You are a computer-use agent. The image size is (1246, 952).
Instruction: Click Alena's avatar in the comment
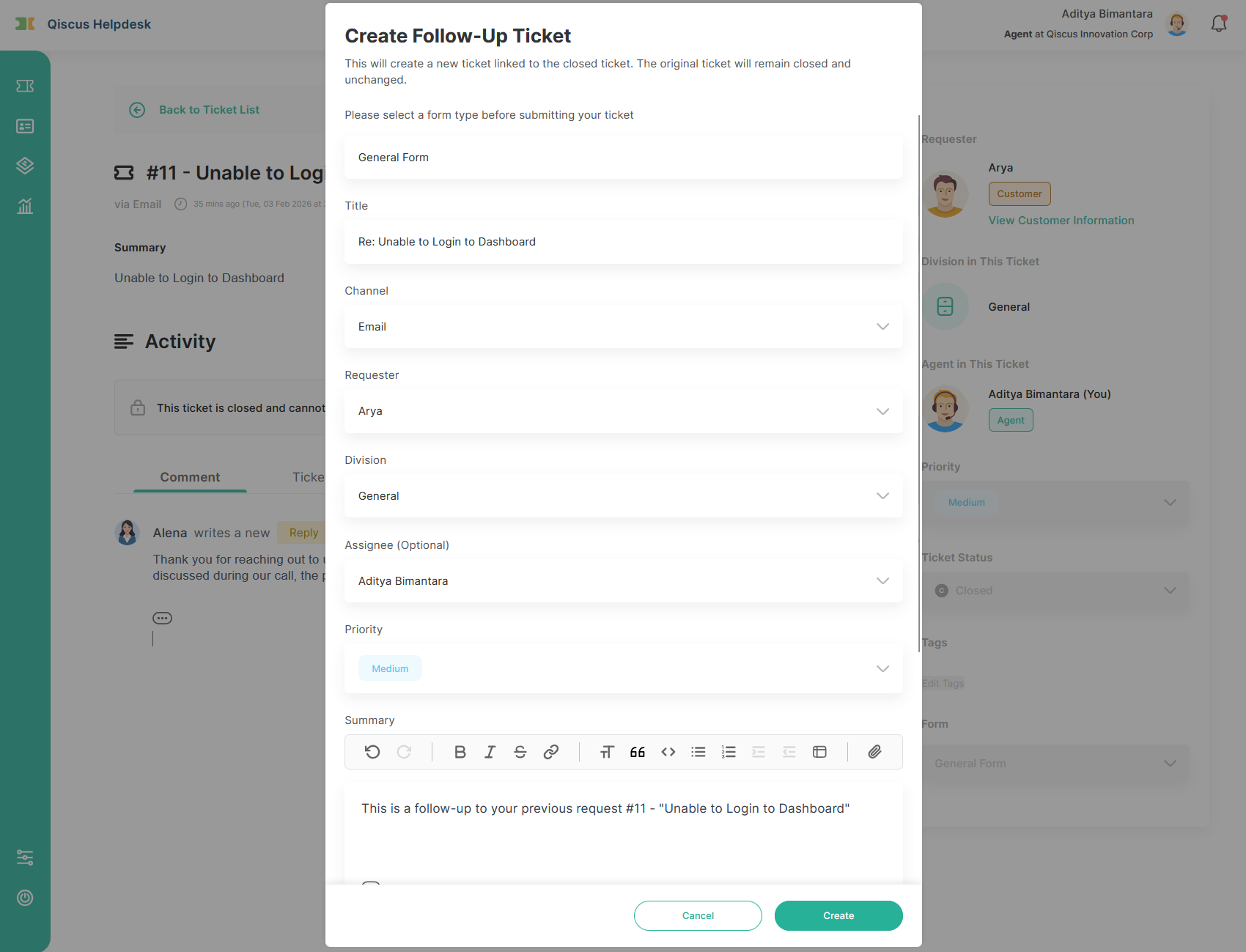128,533
